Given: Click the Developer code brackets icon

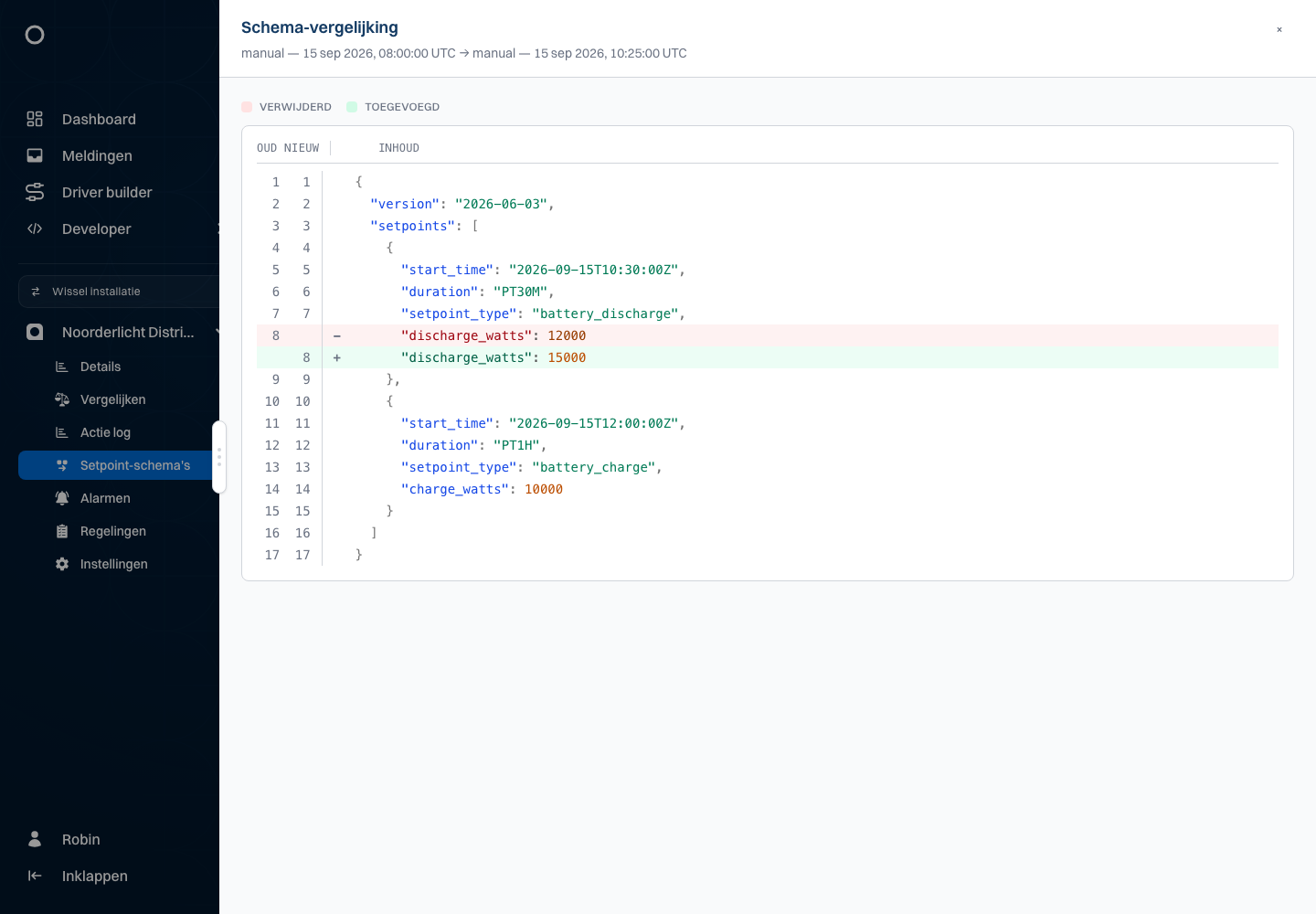Looking at the screenshot, I should pos(35,228).
